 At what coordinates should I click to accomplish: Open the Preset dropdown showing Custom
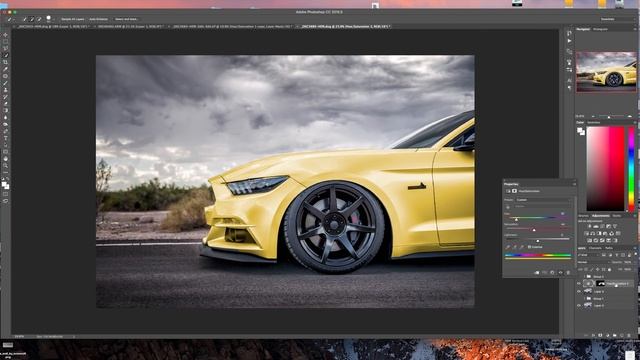click(544, 200)
